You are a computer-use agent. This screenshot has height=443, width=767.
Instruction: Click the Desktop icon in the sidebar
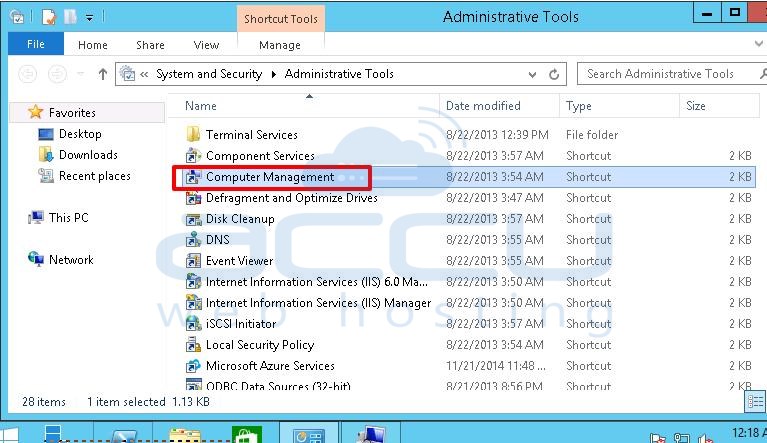[45, 134]
